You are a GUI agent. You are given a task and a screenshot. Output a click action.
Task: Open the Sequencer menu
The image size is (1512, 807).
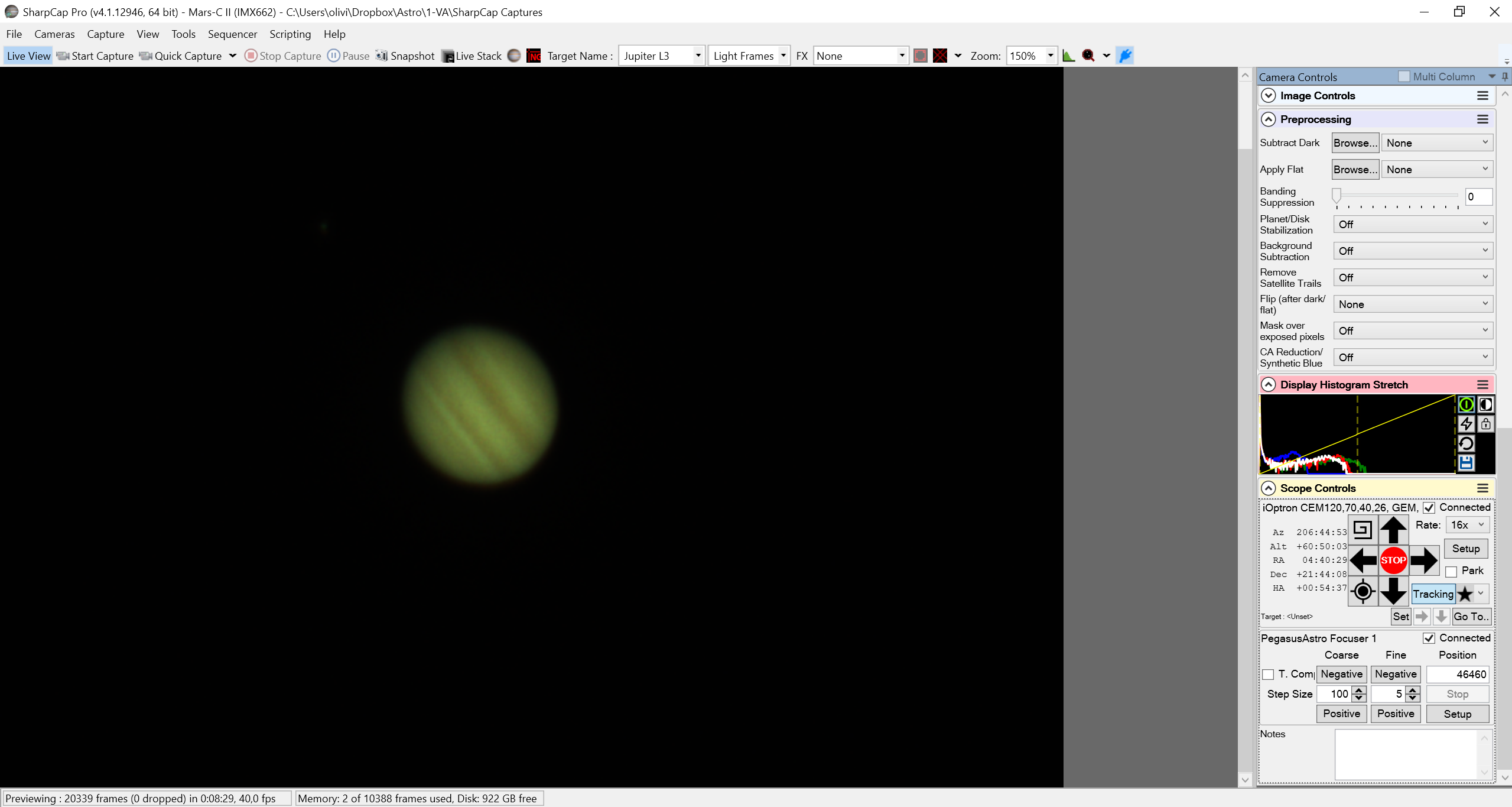click(x=232, y=34)
